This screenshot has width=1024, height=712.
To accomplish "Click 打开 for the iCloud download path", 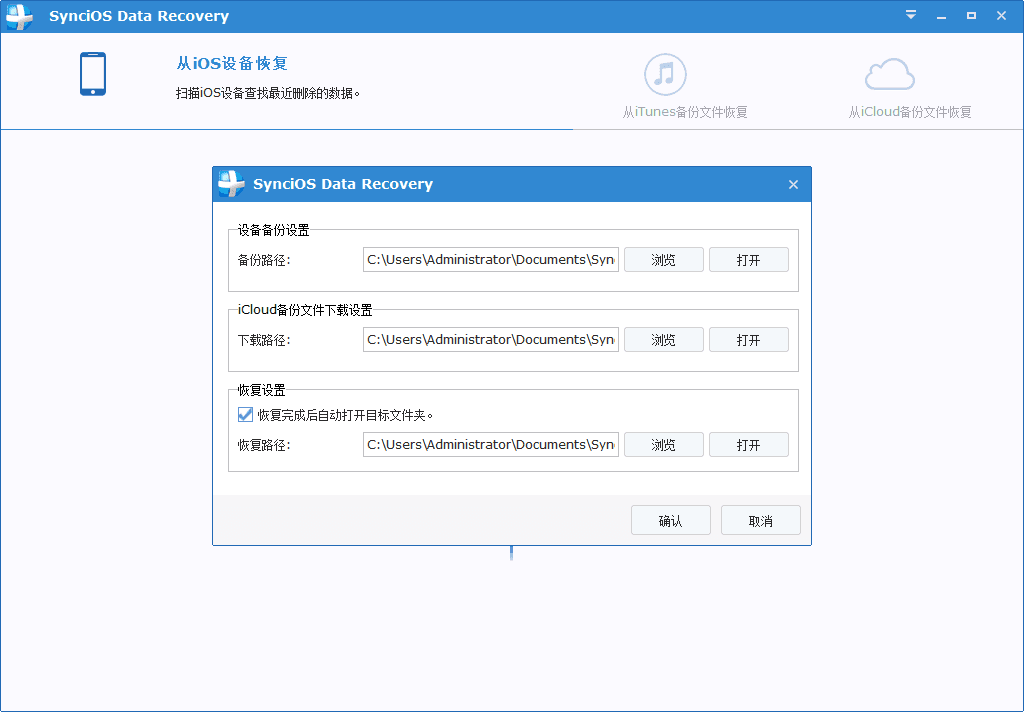I will pyautogui.click(x=748, y=340).
